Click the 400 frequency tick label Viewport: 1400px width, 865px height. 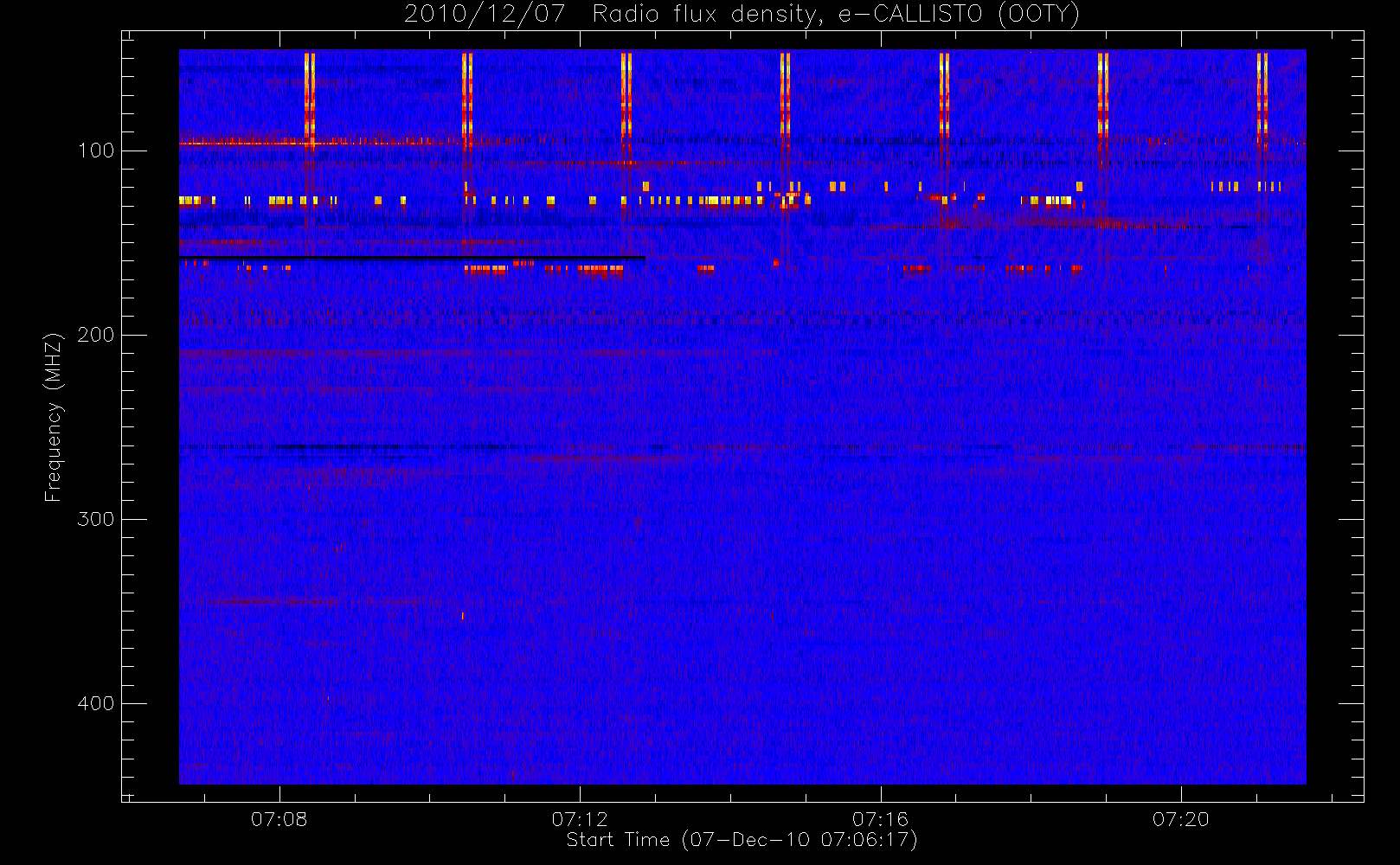click(95, 703)
